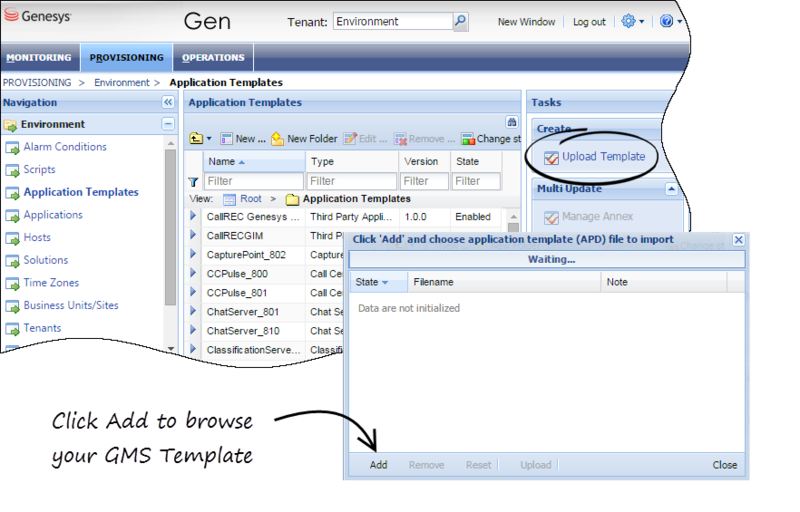Click the folder up toolbar icon
This screenshot has width=800, height=512.
(196, 138)
